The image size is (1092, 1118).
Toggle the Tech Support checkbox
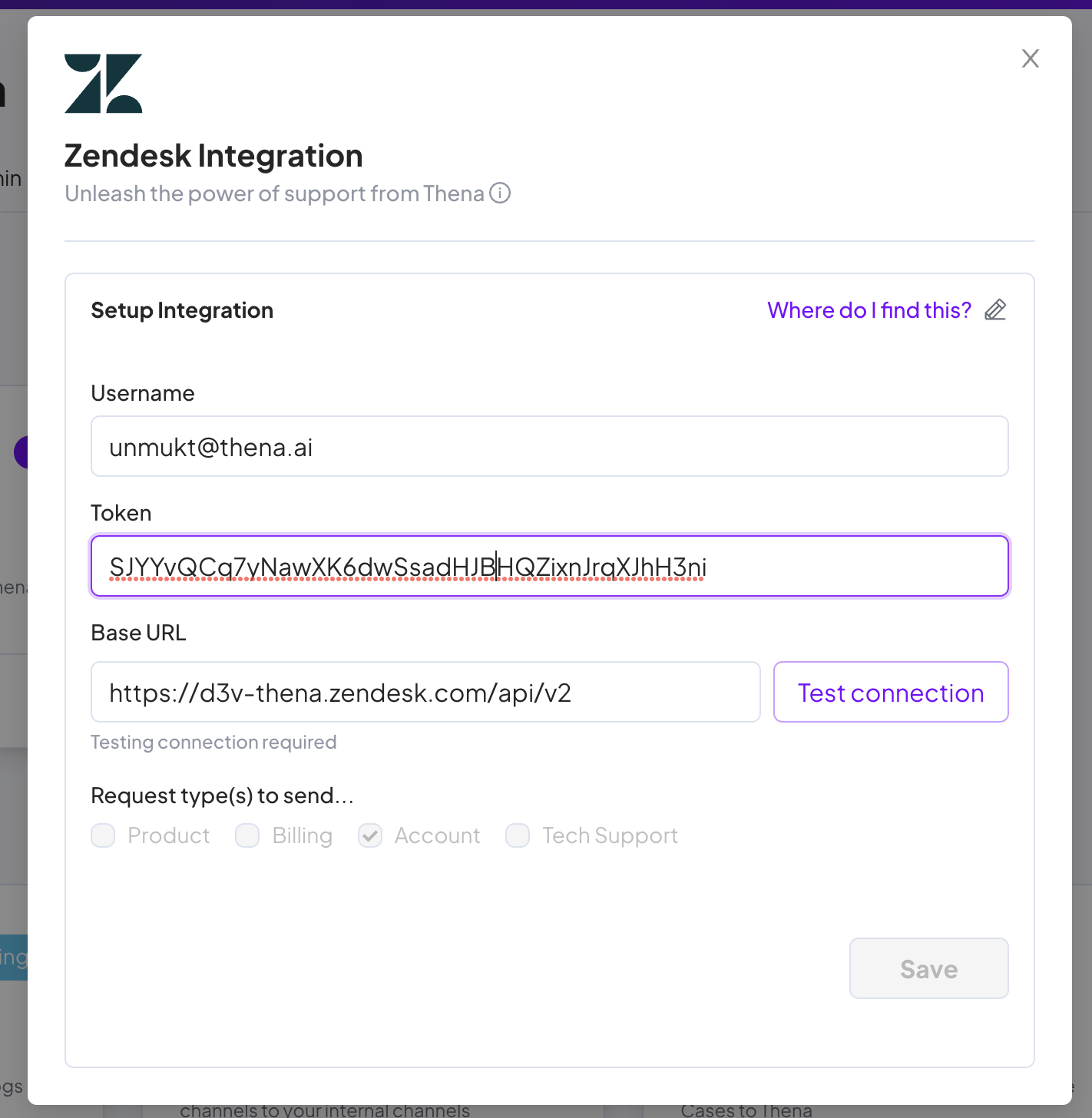coord(518,835)
